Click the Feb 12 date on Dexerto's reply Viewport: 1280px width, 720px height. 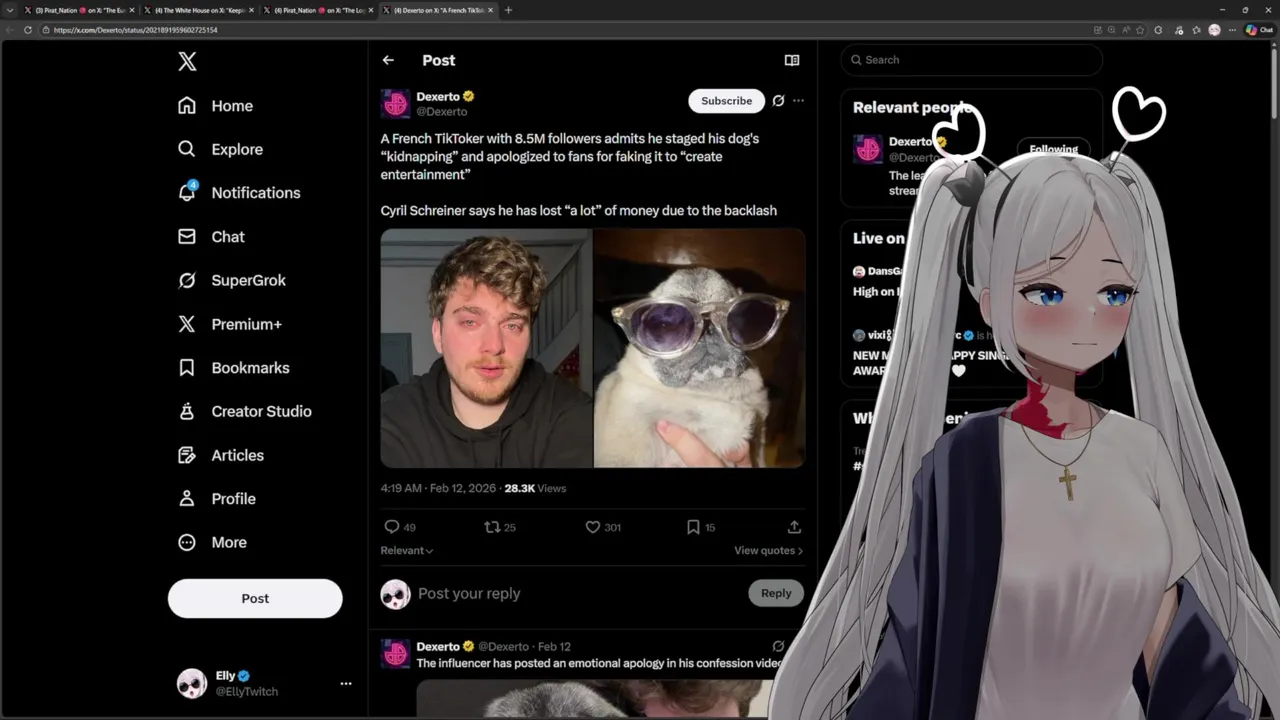tap(554, 647)
